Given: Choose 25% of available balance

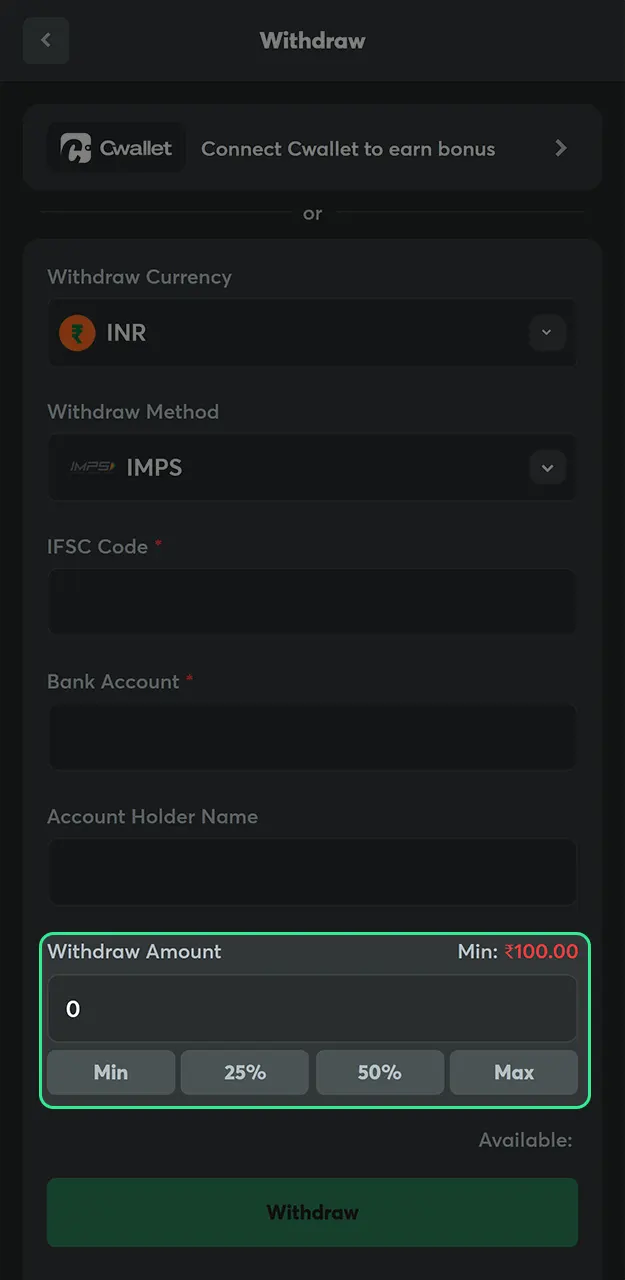Looking at the screenshot, I should pyautogui.click(x=245, y=1072).
